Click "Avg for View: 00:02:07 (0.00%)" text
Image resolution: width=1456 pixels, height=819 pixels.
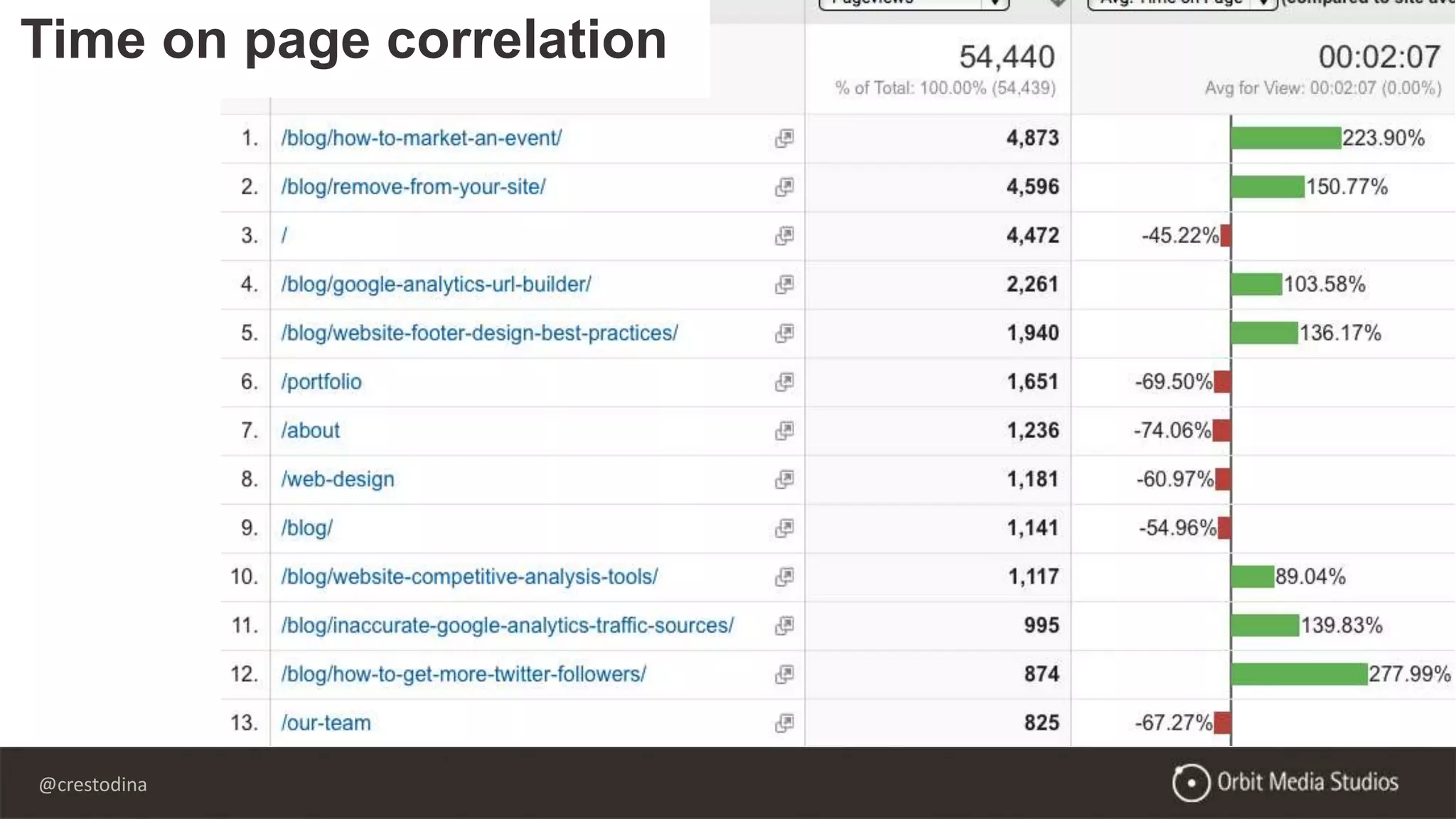(x=1323, y=88)
